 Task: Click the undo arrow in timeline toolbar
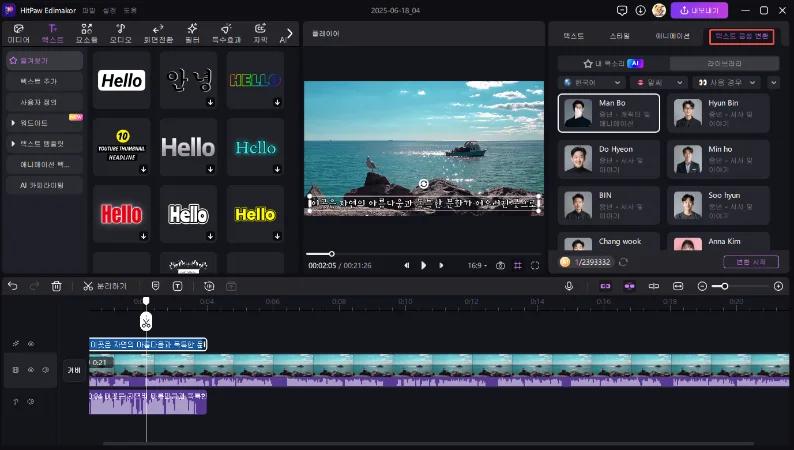13,286
